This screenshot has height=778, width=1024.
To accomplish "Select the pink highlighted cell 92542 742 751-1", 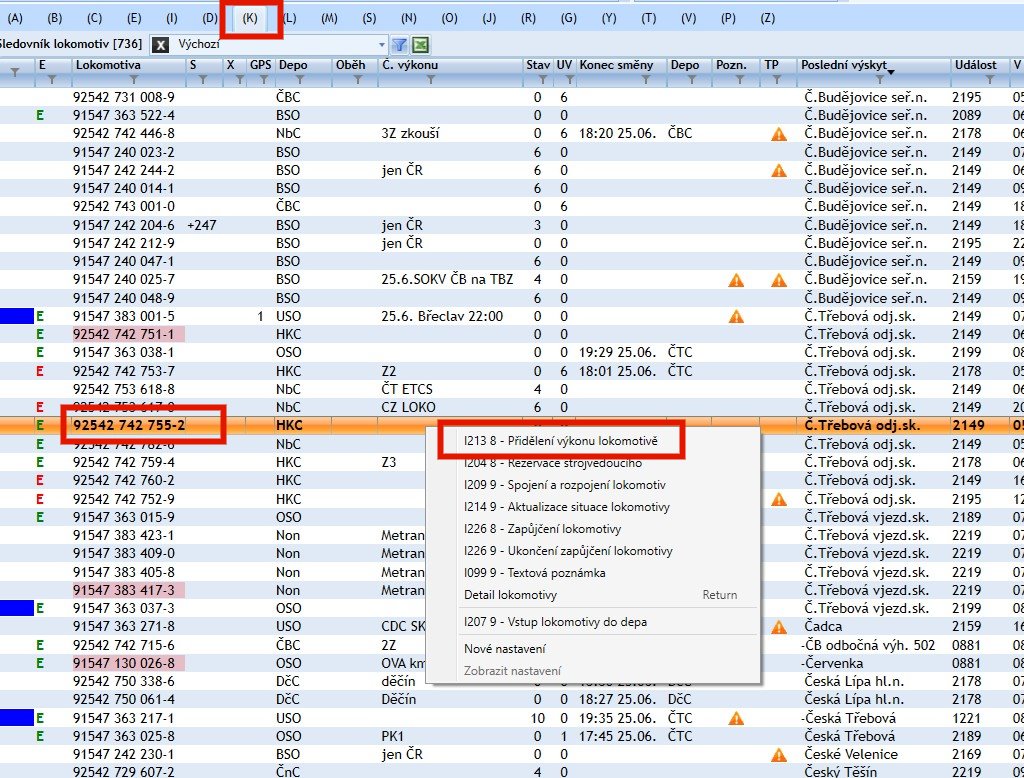I will 128,335.
